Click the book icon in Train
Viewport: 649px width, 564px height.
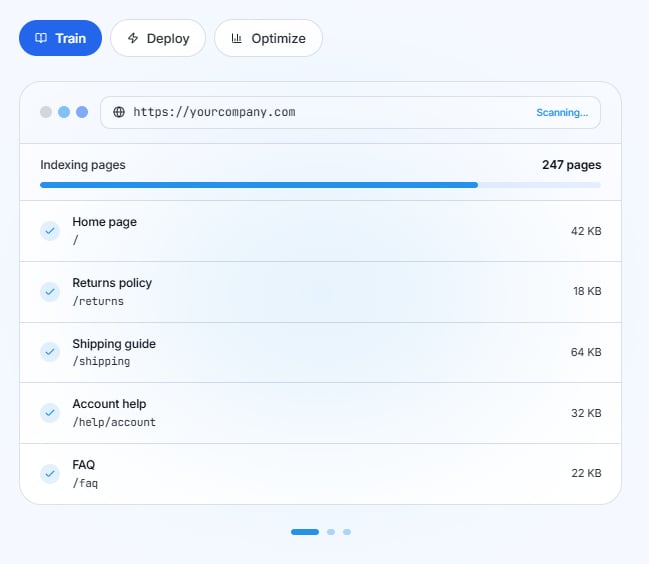point(41,38)
